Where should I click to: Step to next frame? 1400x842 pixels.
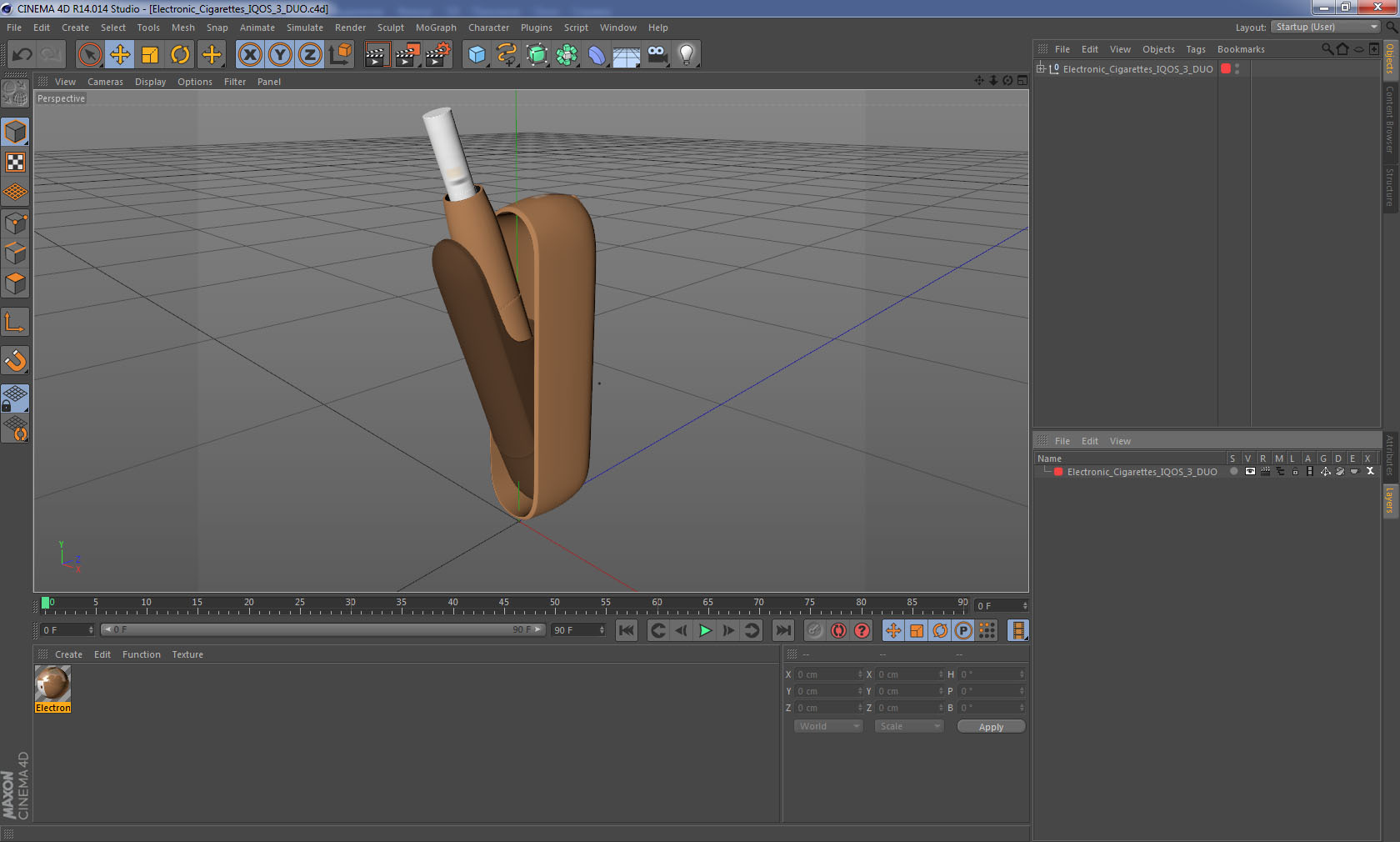point(728,630)
